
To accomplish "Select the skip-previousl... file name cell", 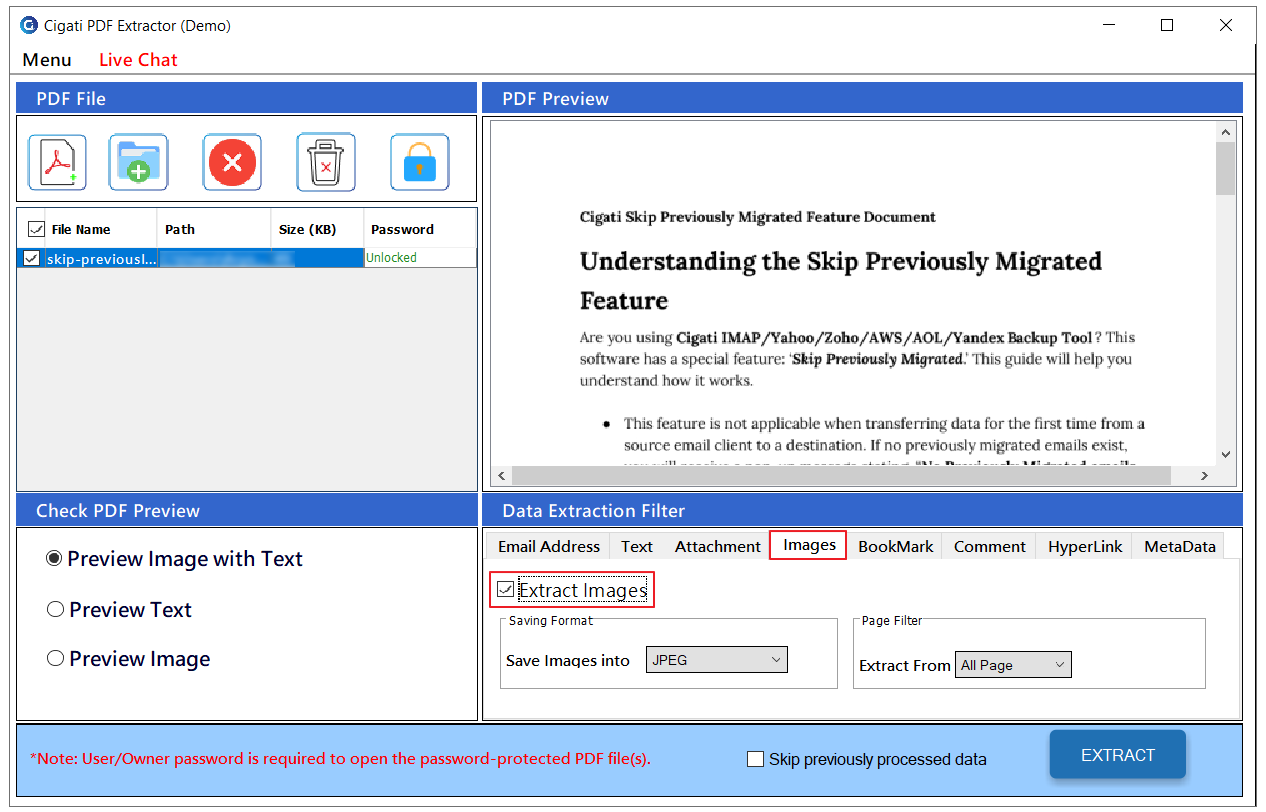I will [101, 258].
